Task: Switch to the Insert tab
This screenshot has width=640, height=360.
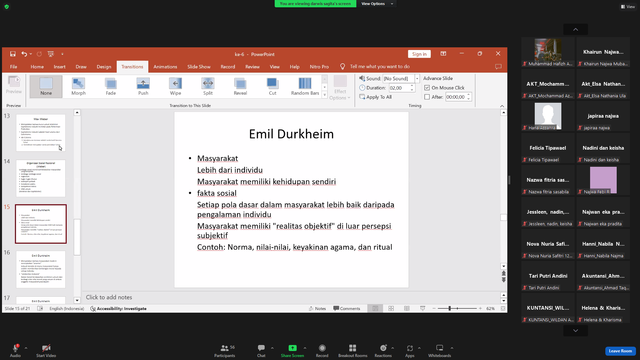Action: (x=60, y=67)
